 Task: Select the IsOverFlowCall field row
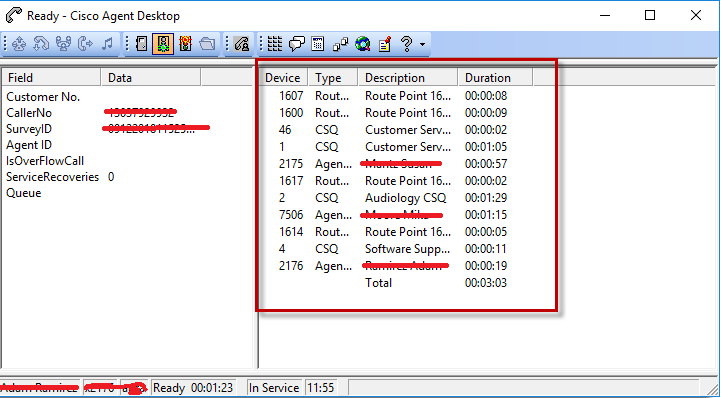[x=45, y=161]
